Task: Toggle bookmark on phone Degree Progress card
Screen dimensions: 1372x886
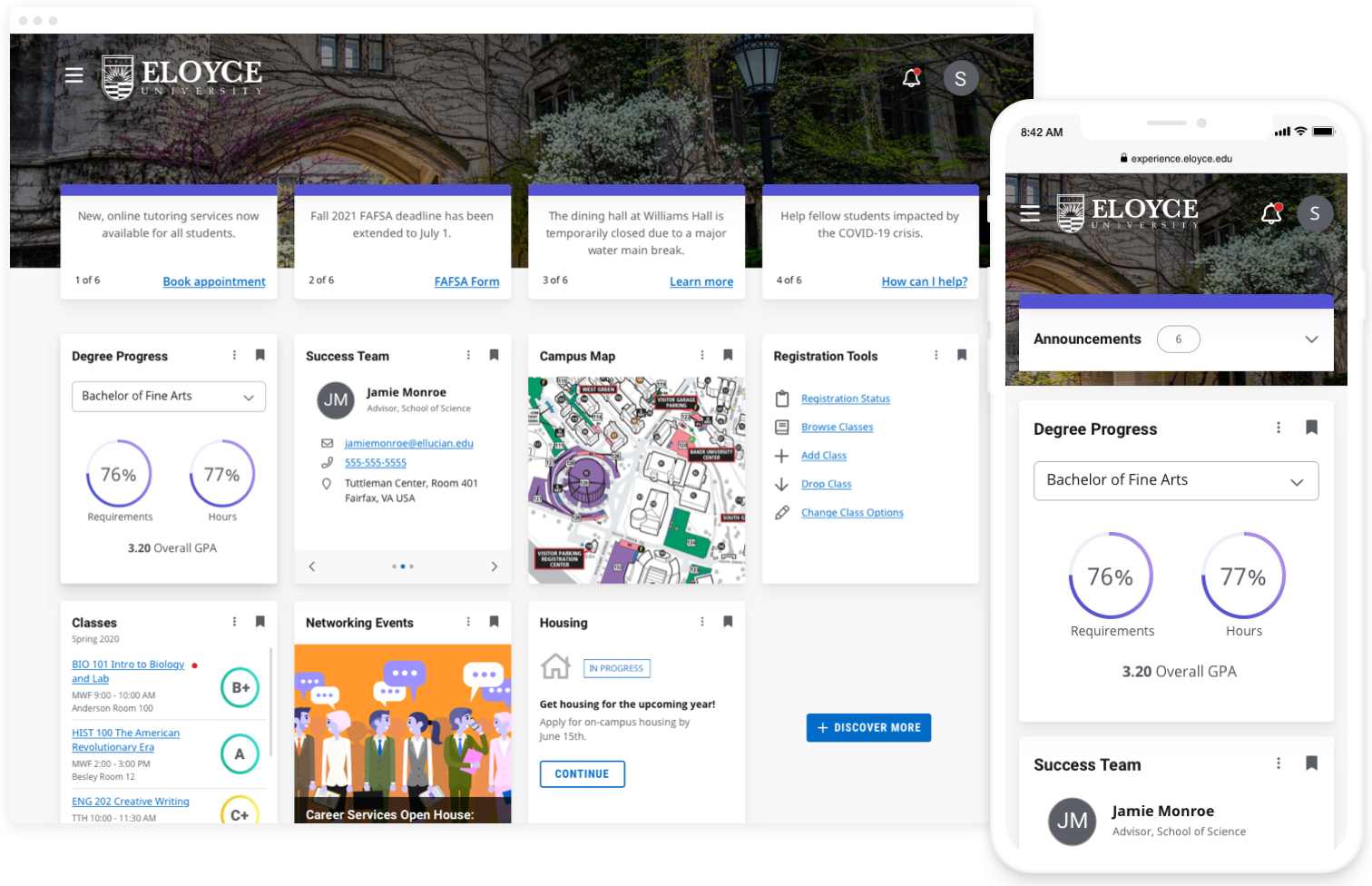Action: click(1311, 428)
